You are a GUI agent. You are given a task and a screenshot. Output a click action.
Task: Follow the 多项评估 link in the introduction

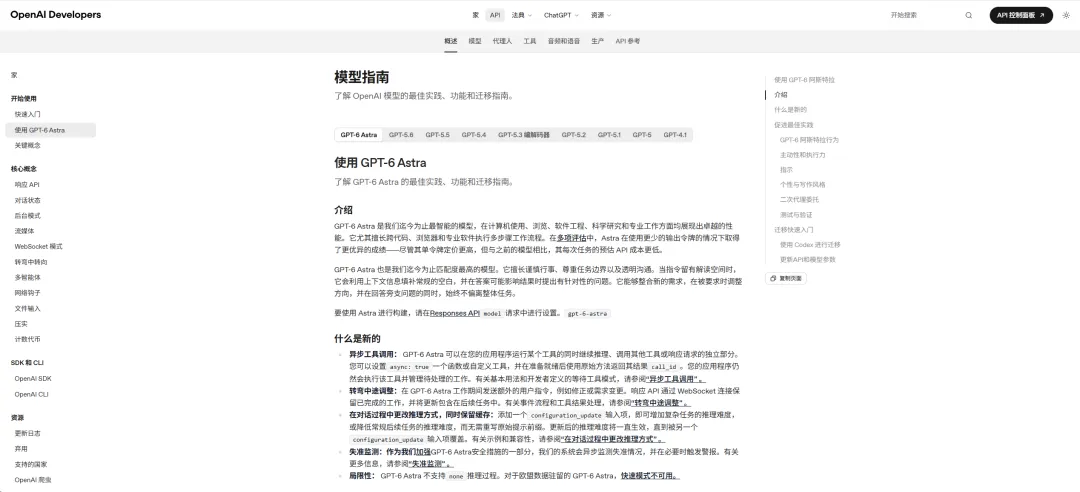[x=570, y=238]
